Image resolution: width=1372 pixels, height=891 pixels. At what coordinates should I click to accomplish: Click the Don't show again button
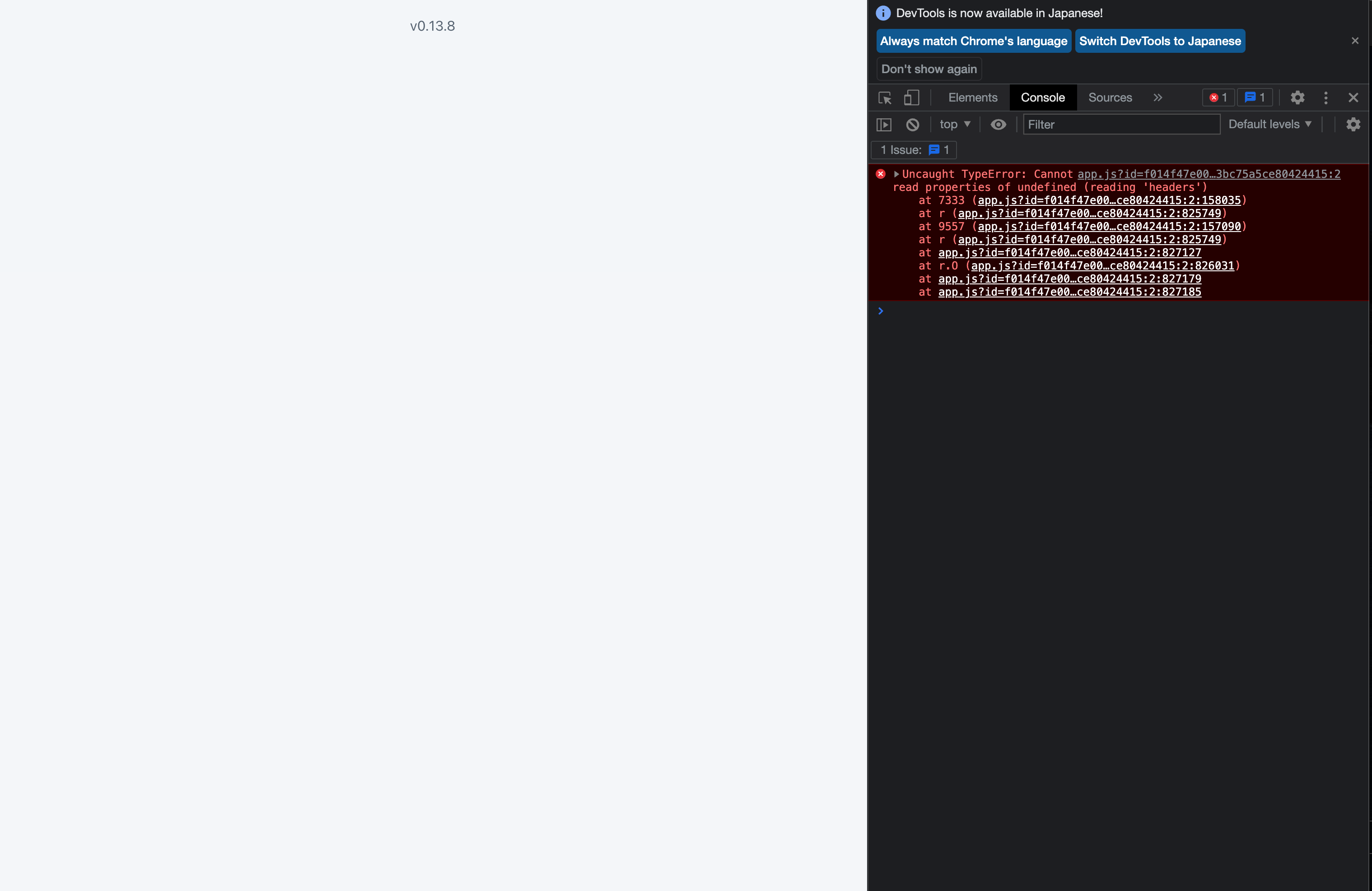point(929,69)
